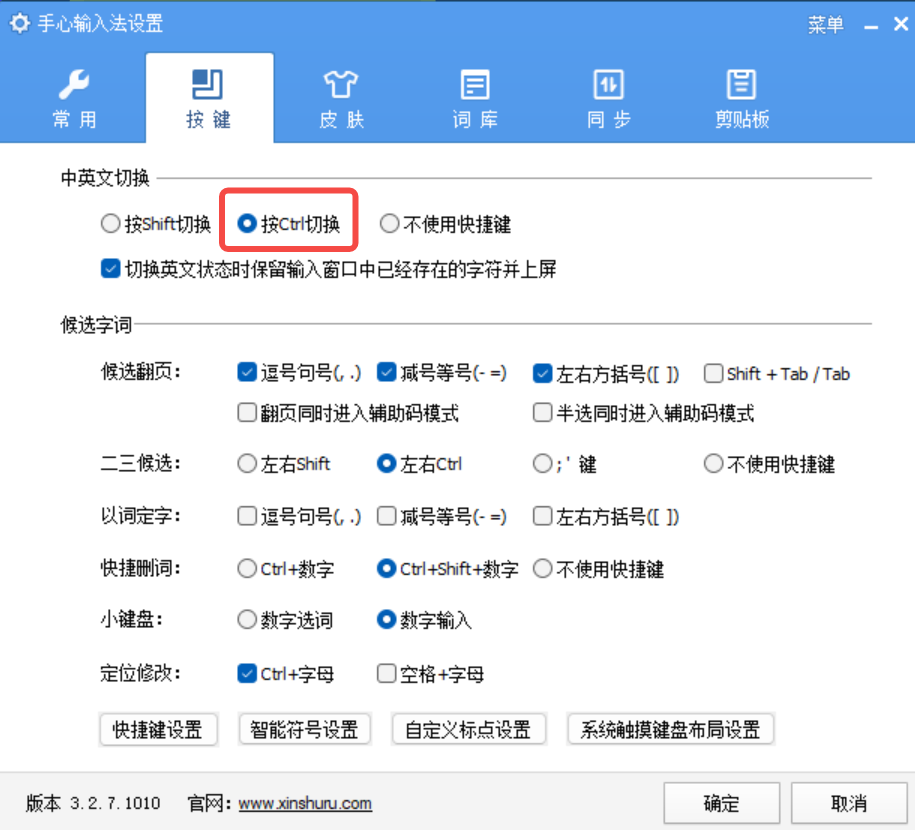Screen dimensions: 915x830
Task: Close the 手心输入法设置 window
Action: click(x=900, y=24)
